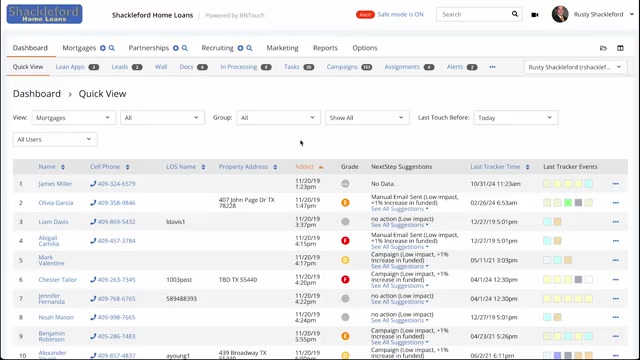Open the Marketing menu

click(x=282, y=48)
